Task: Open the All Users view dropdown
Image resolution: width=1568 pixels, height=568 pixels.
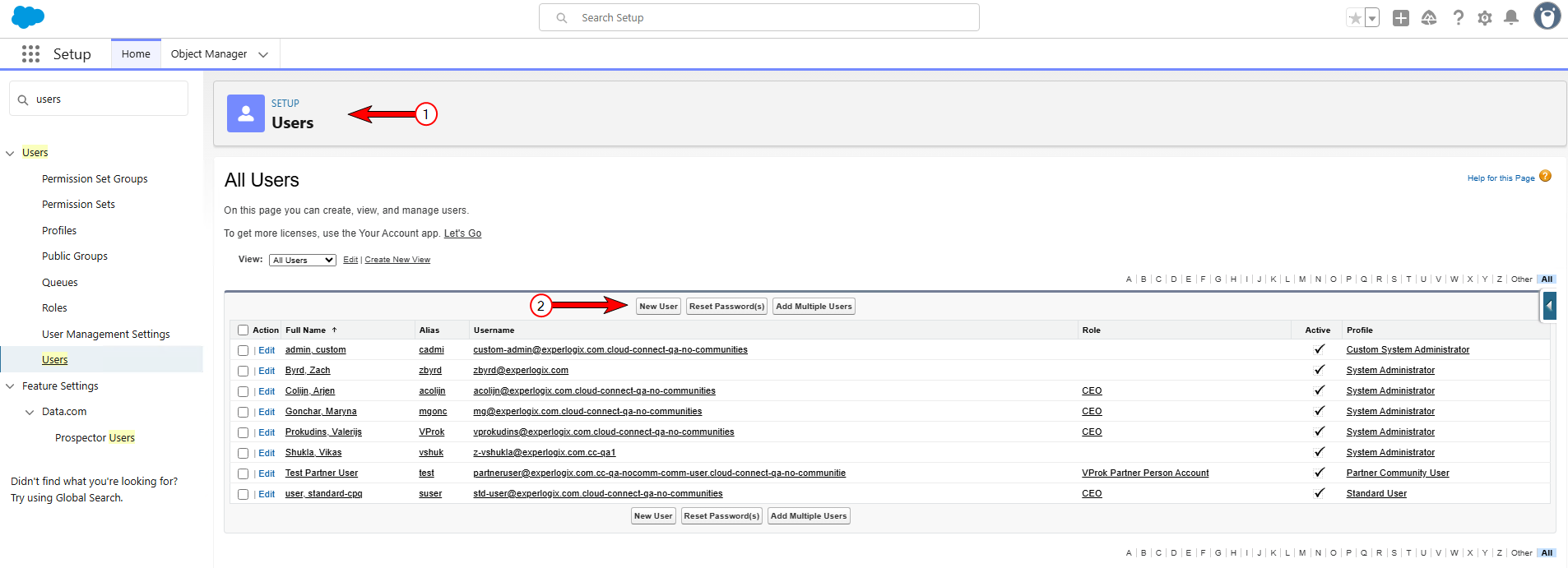Action: pos(303,260)
